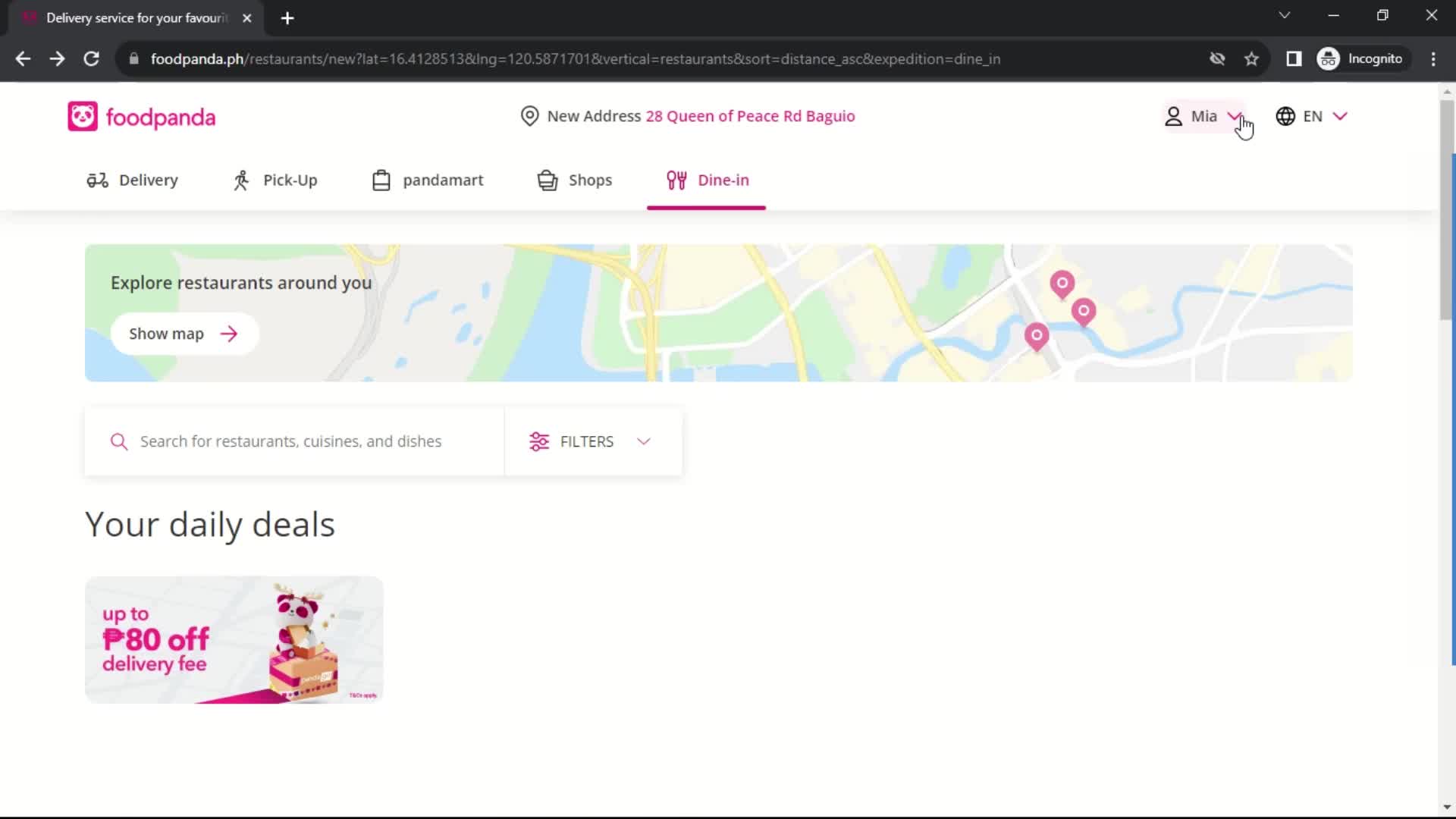
Task: Expand the Mia account dropdown chevron
Action: pos(1235,116)
